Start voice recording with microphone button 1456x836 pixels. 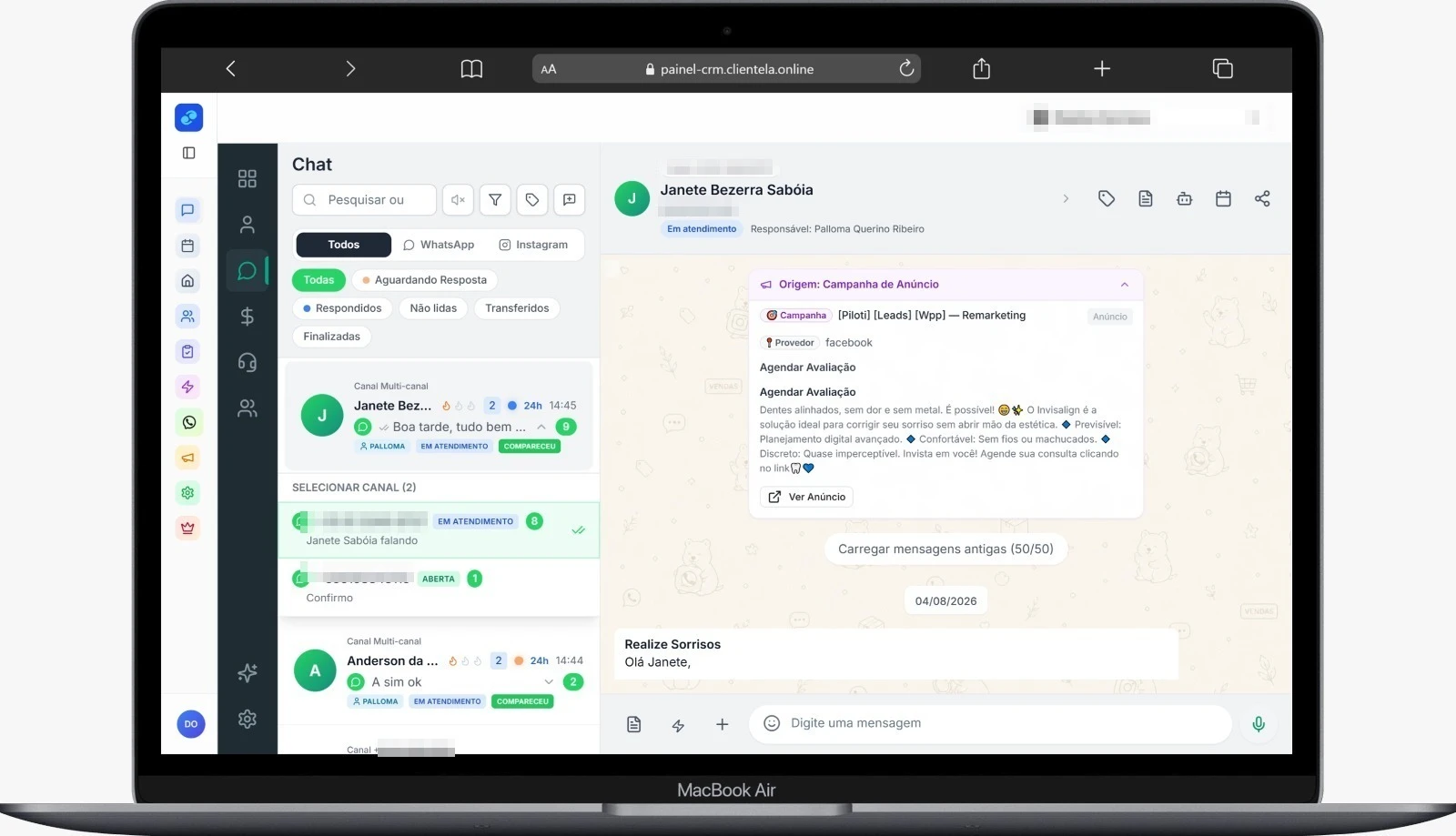[x=1259, y=724]
